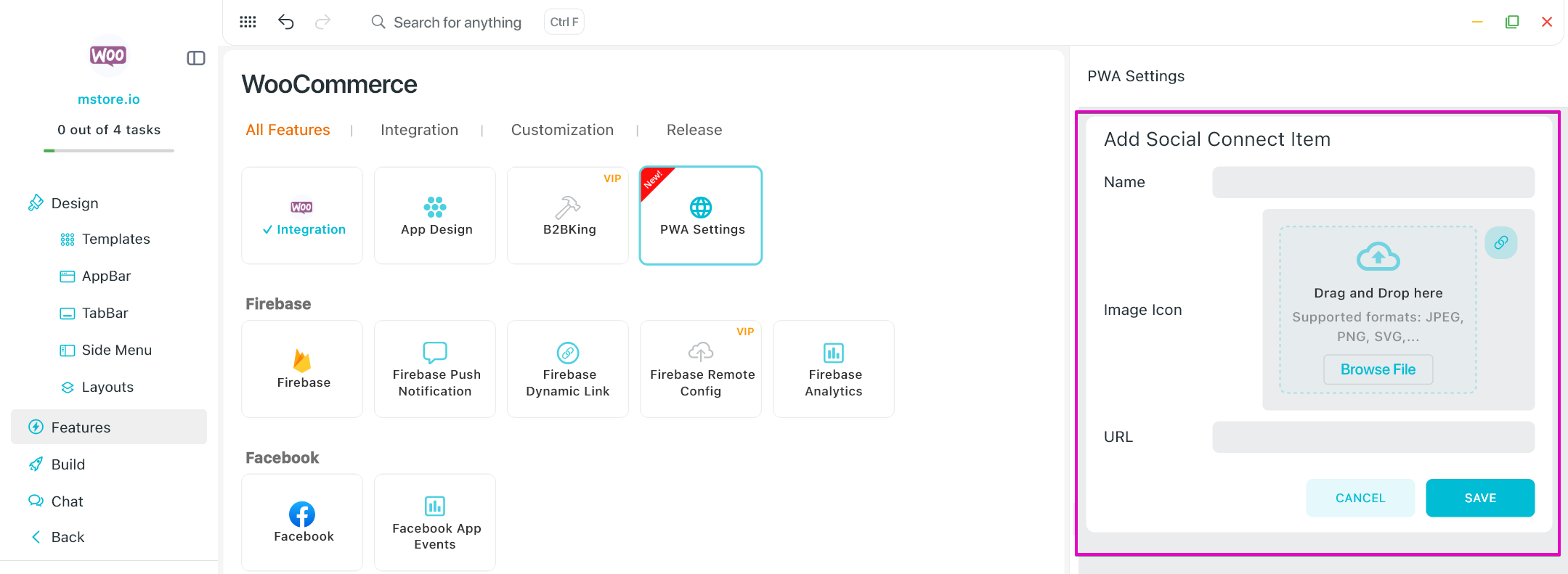The width and height of the screenshot is (1568, 574).
Task: Select the Release tab
Action: 694,130
